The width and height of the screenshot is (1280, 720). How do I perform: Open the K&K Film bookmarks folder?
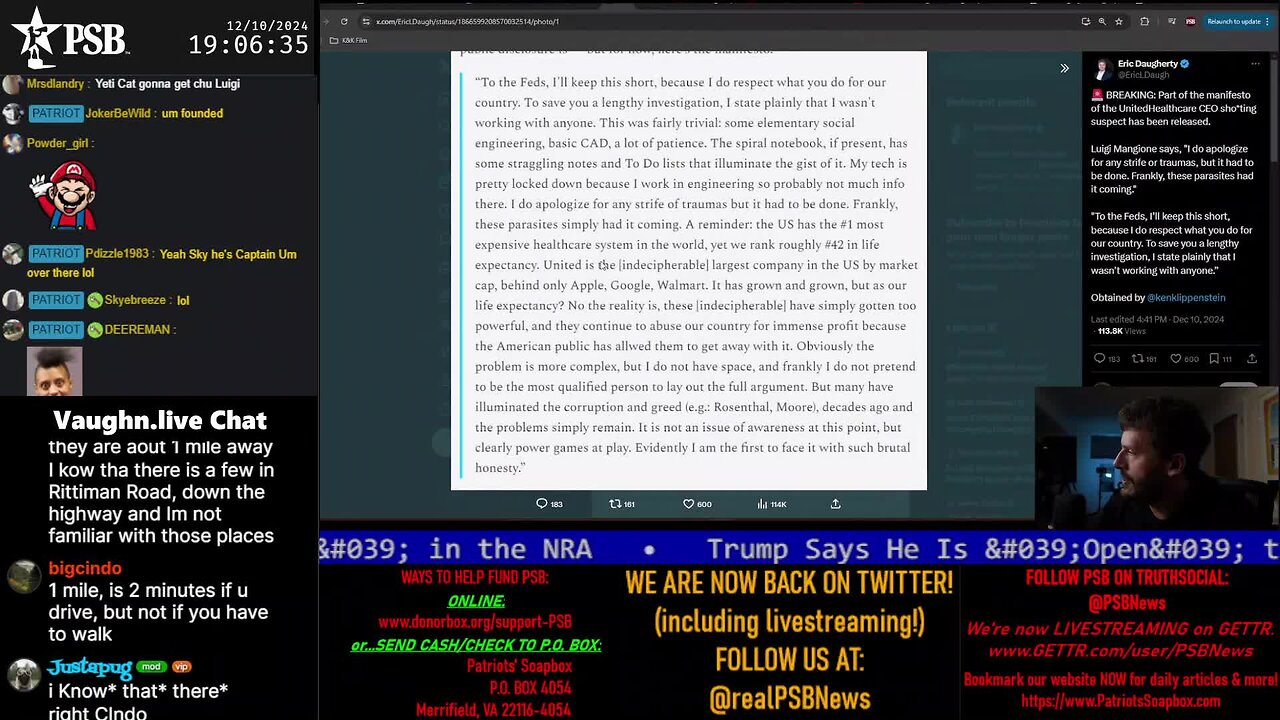click(x=348, y=40)
